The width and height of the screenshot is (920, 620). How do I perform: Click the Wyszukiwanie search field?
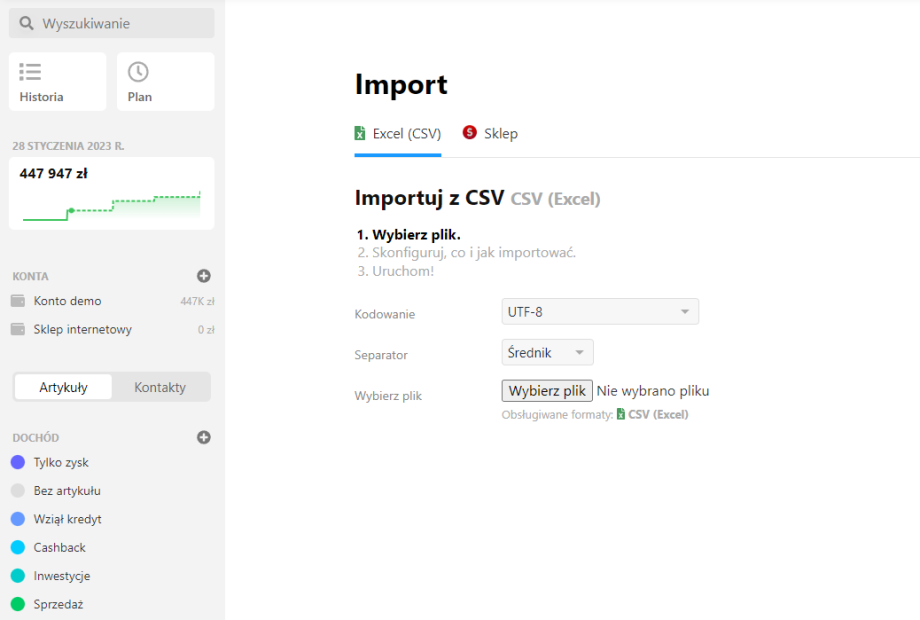click(112, 23)
